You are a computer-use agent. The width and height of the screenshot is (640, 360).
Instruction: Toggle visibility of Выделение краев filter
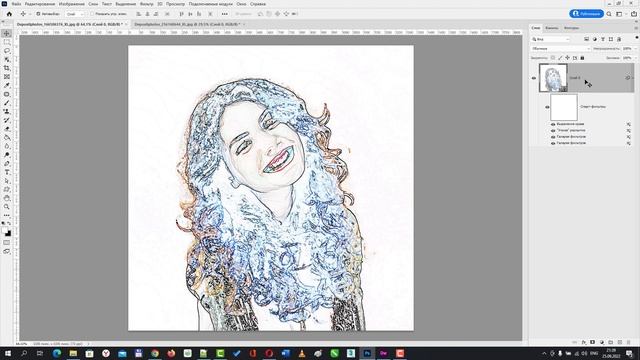click(553, 124)
